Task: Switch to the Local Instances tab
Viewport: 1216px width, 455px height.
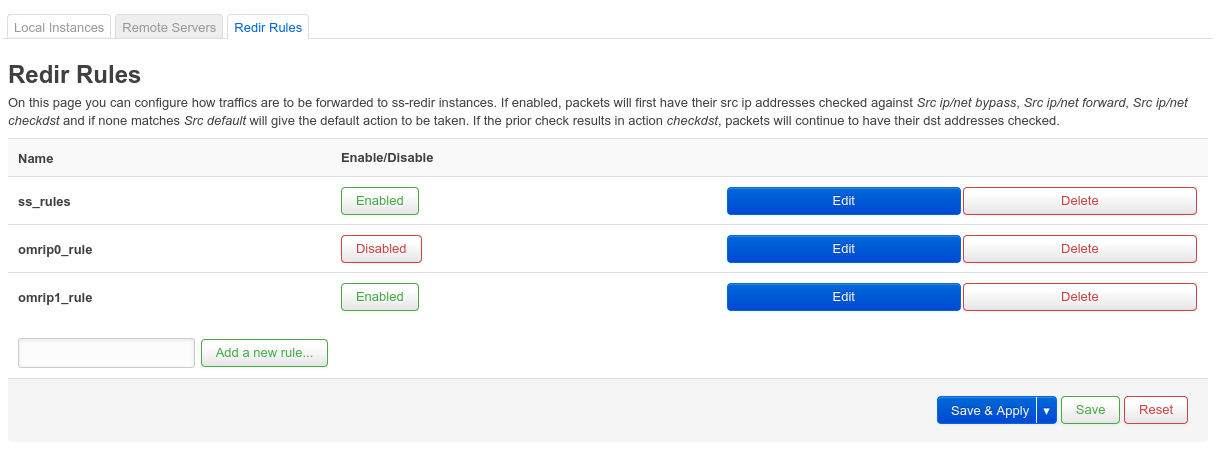Action: [59, 28]
